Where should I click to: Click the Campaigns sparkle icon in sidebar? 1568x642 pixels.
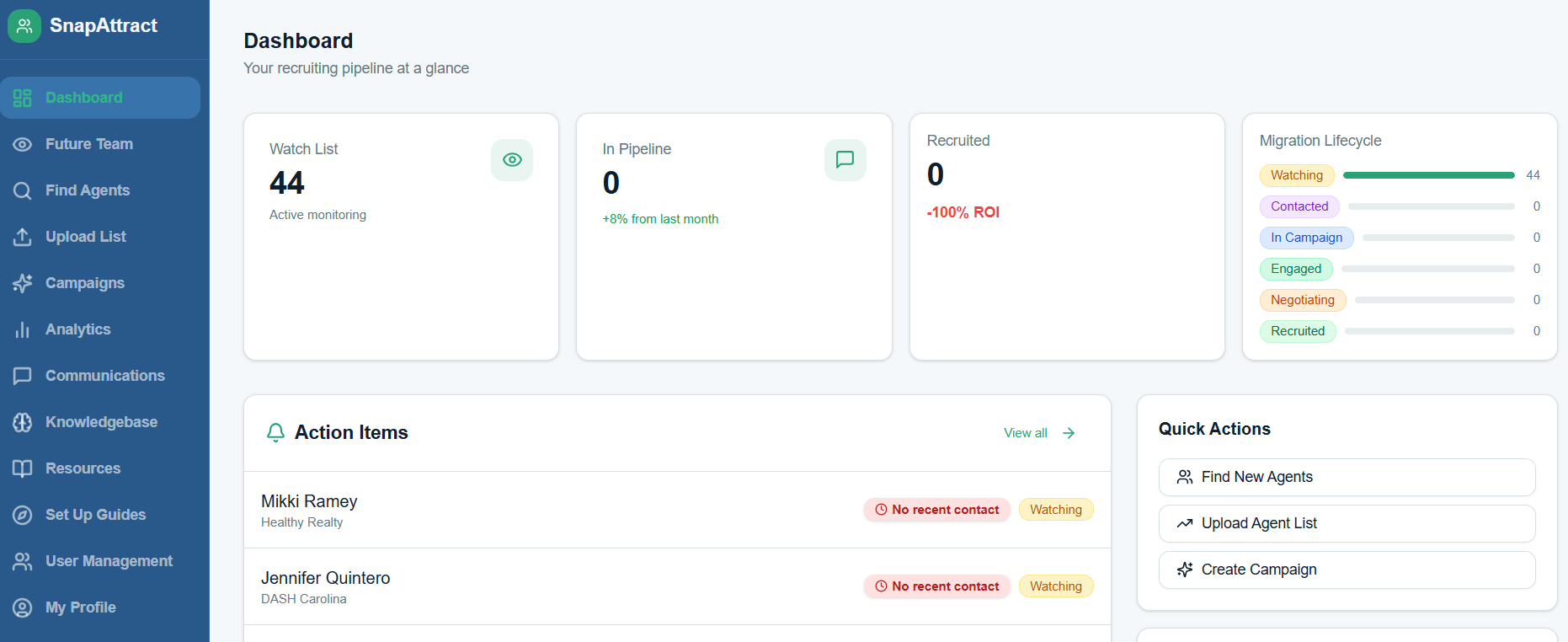click(x=23, y=283)
